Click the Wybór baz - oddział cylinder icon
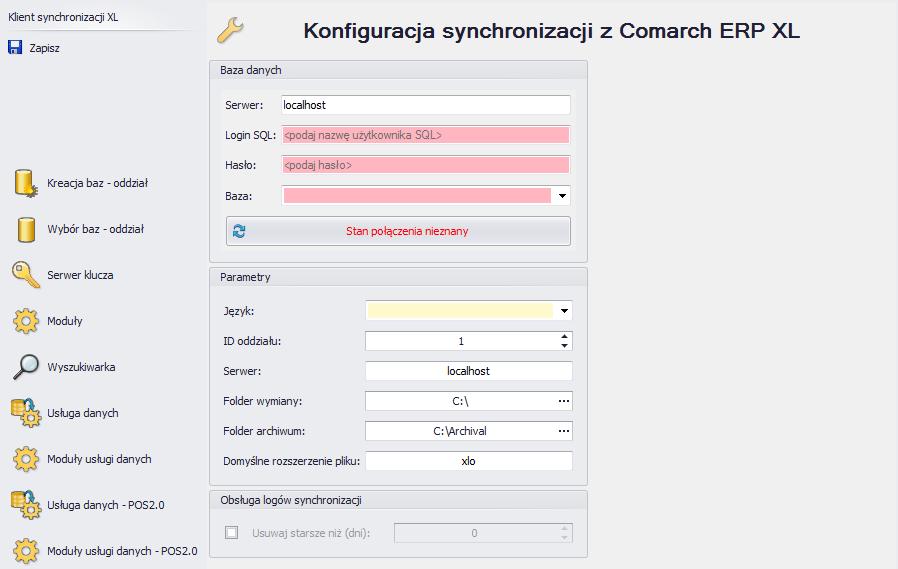The height and width of the screenshot is (569, 898). pyautogui.click(x=26, y=230)
